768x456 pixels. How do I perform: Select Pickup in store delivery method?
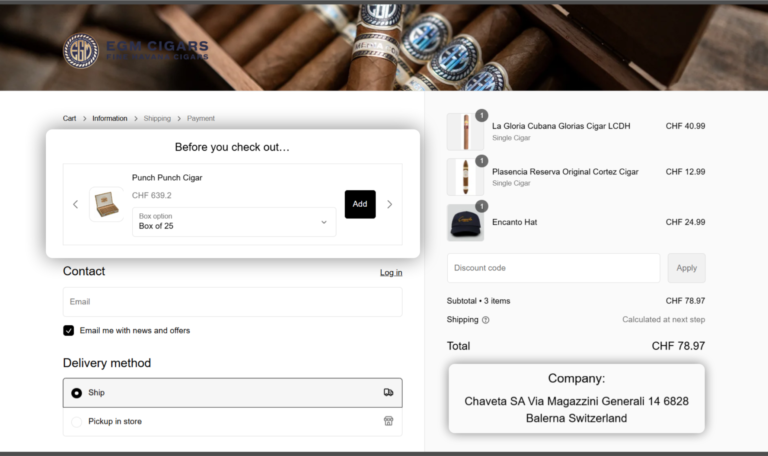click(233, 421)
